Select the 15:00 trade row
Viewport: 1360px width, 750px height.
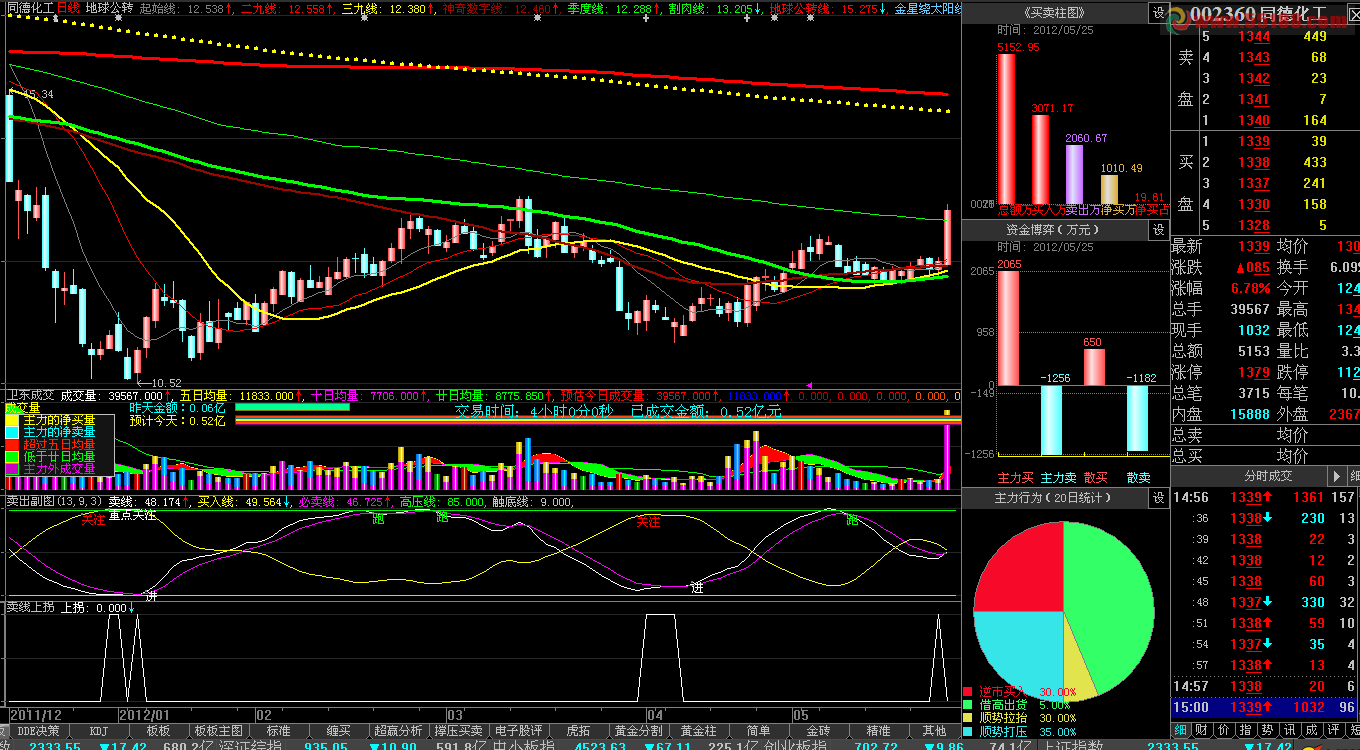click(1265, 707)
